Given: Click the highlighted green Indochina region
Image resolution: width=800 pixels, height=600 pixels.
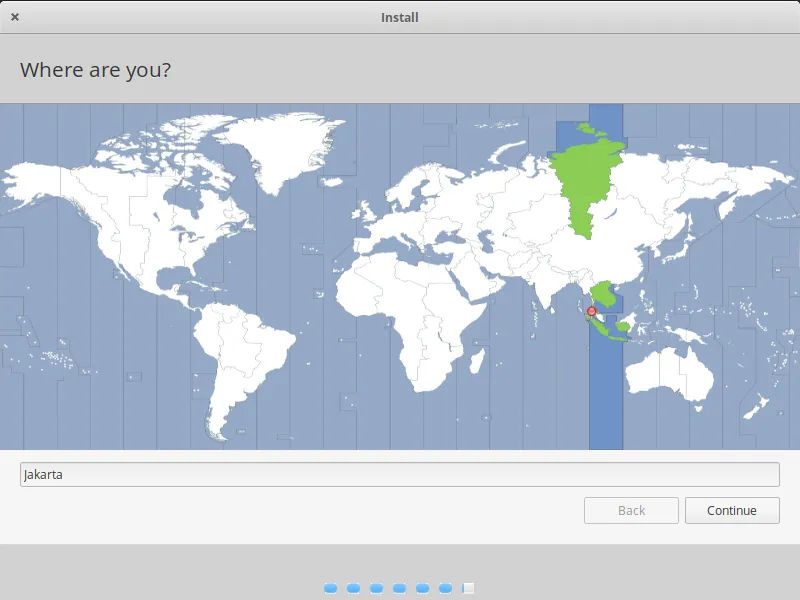Looking at the screenshot, I should click(604, 294).
